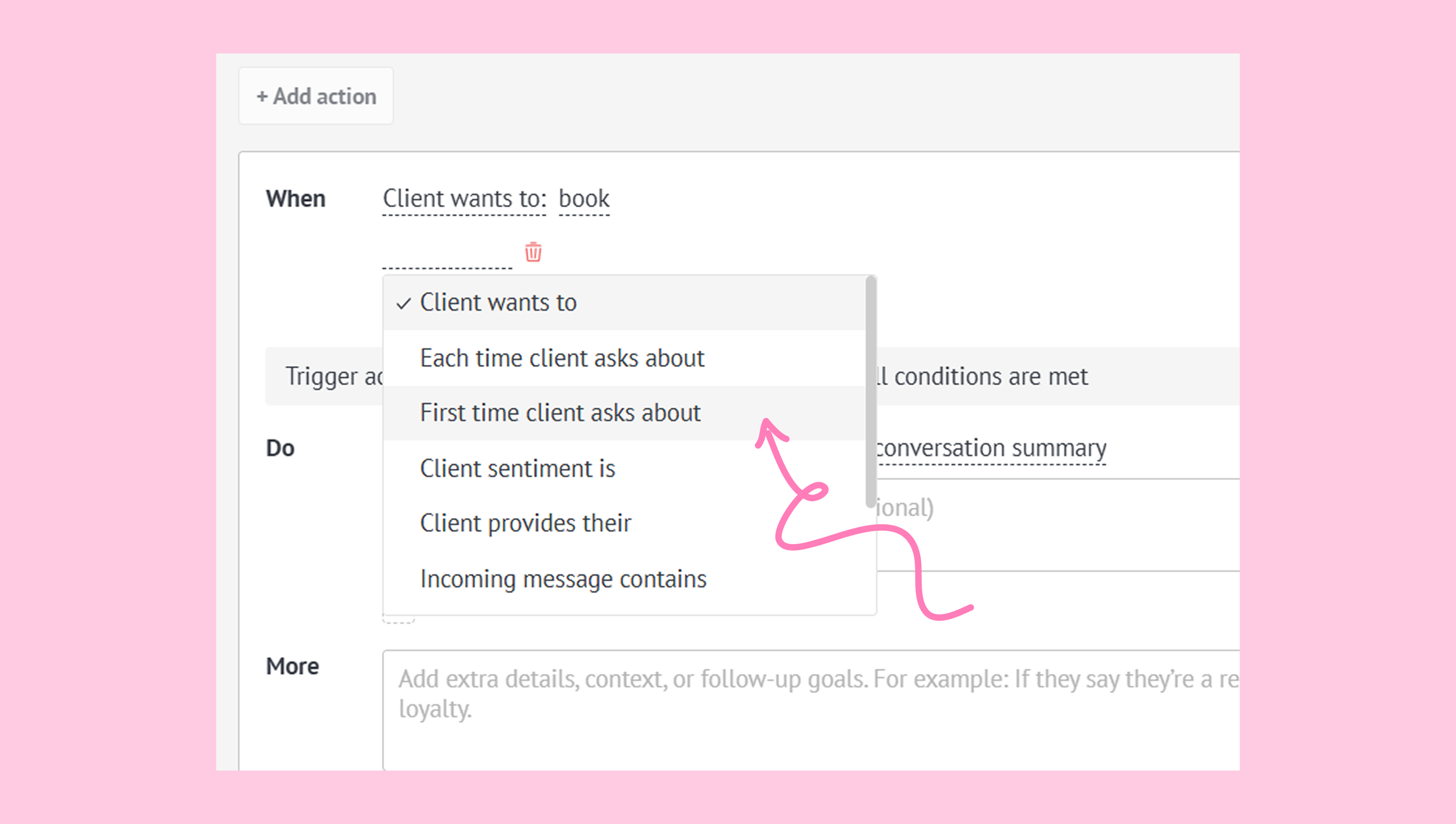Open the 'Client wants to:' condition dropdown

464,199
